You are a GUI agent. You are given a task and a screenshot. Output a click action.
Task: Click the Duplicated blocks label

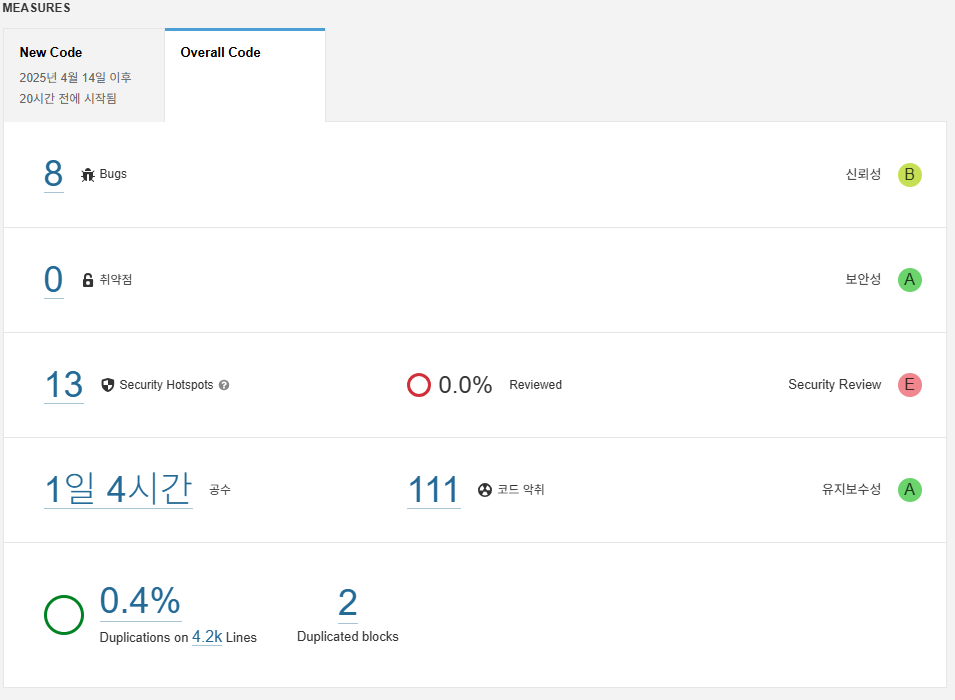coord(348,637)
